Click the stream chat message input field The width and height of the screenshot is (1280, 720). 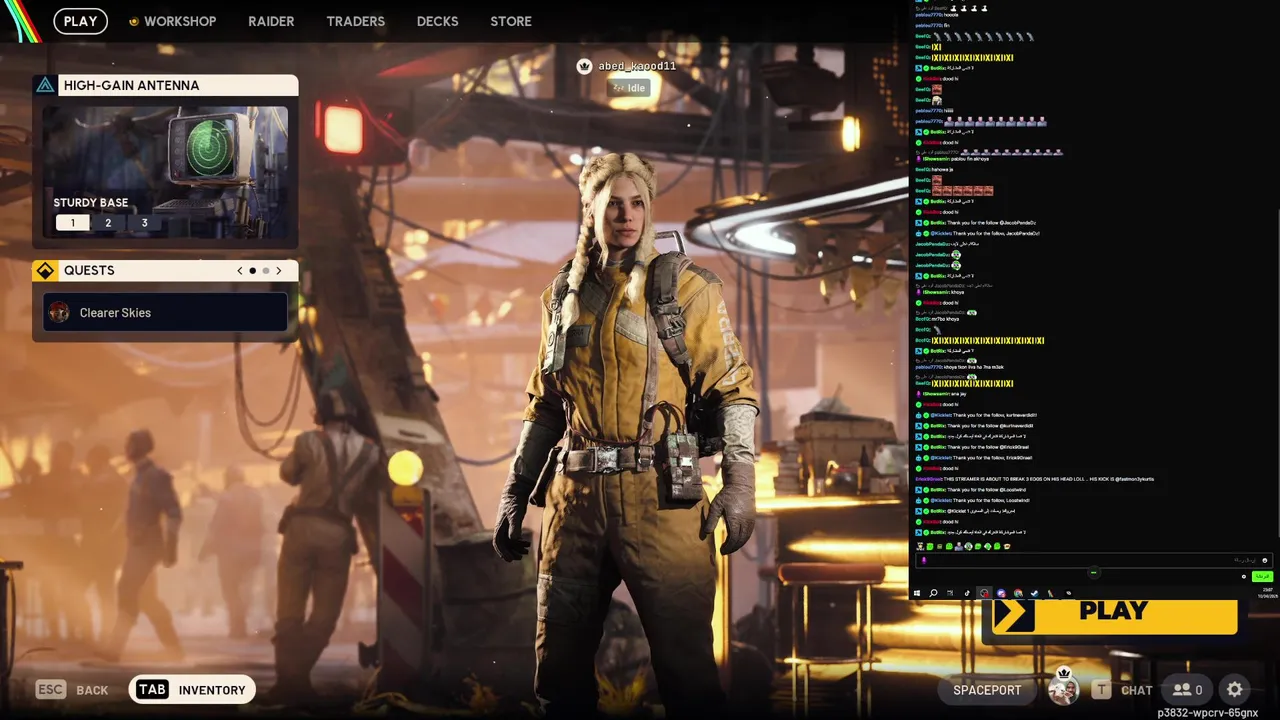click(1093, 561)
